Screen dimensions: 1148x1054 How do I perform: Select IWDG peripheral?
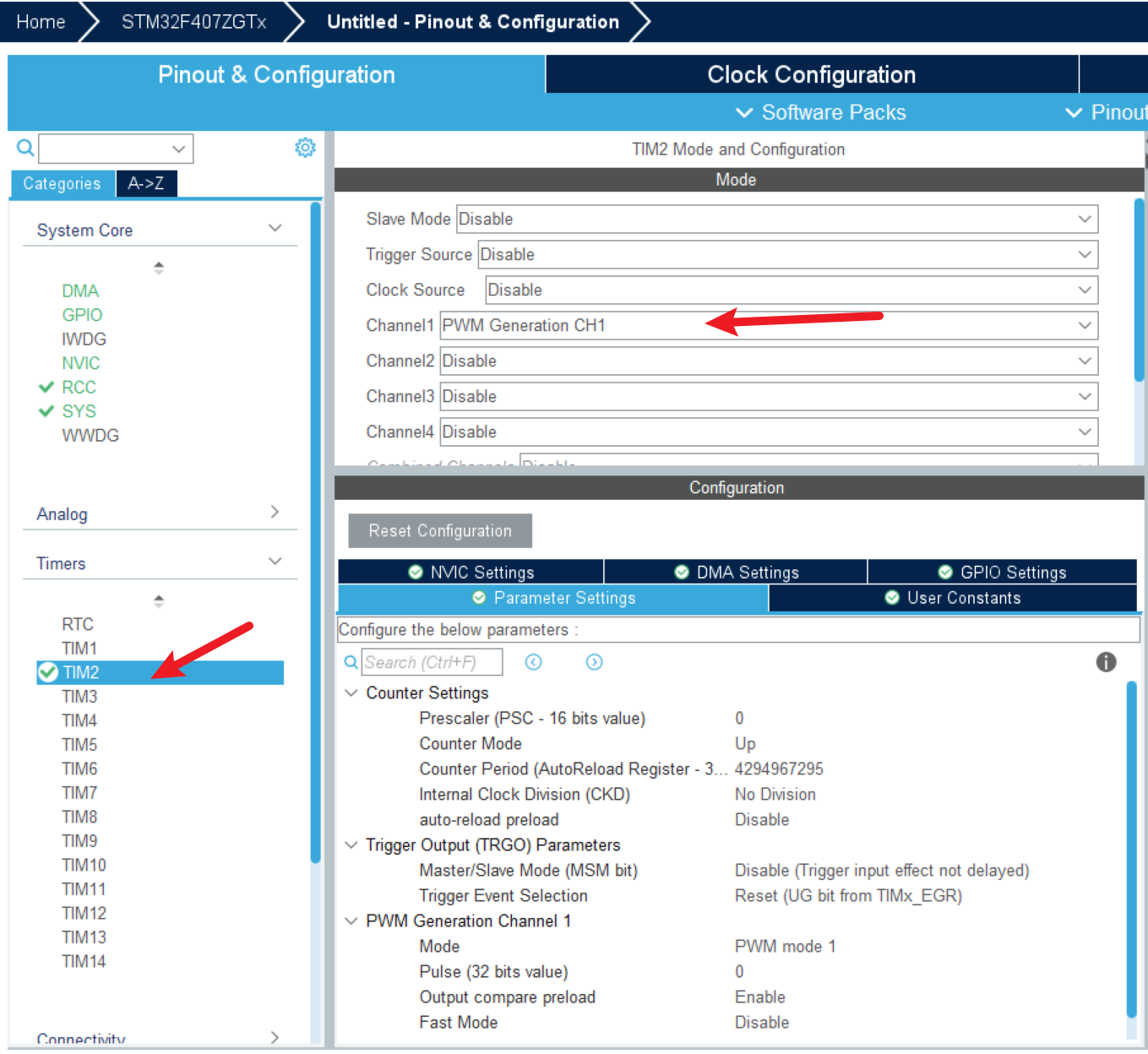(x=84, y=339)
